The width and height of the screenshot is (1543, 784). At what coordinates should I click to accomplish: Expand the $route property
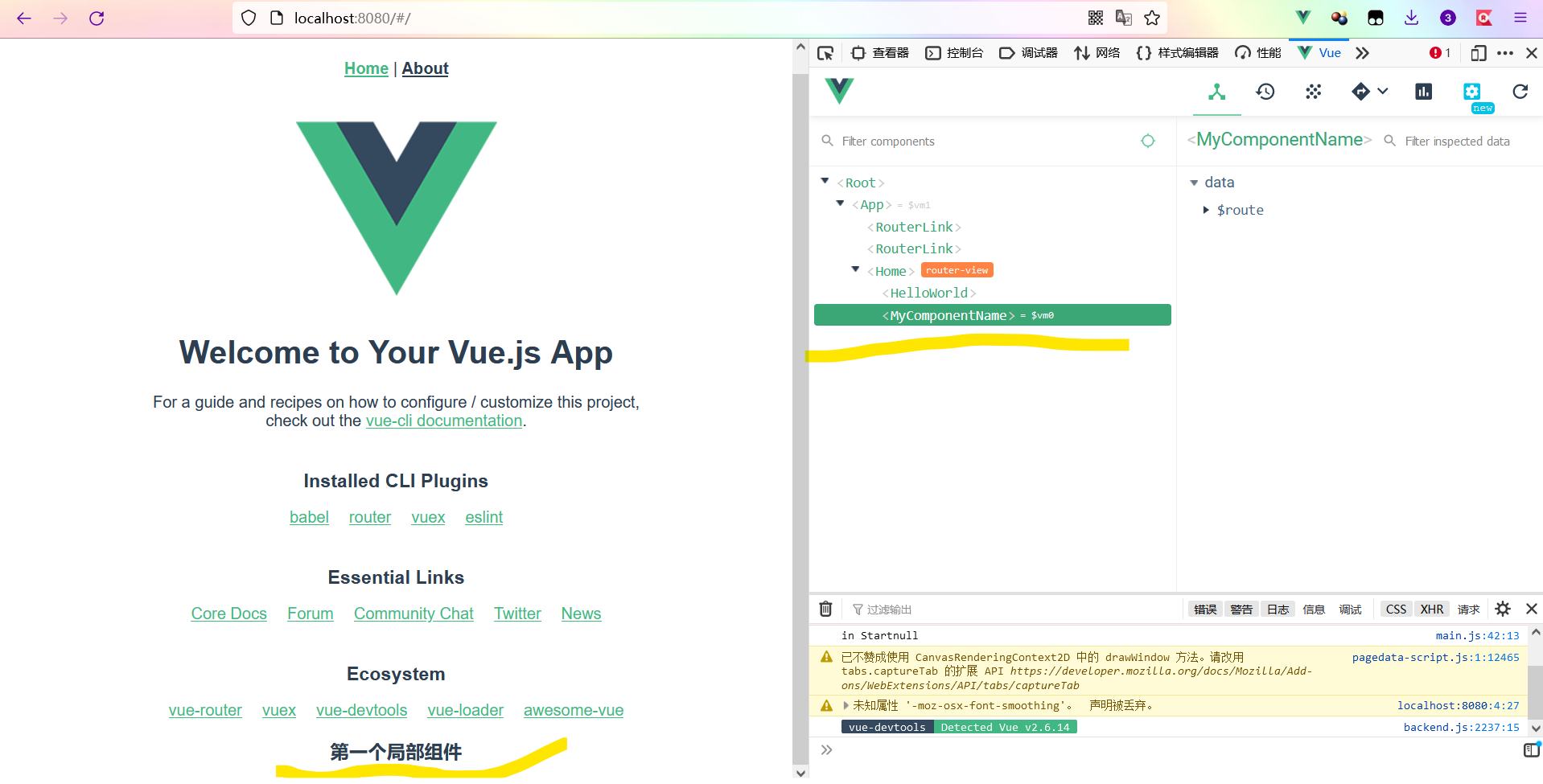[x=1205, y=210]
